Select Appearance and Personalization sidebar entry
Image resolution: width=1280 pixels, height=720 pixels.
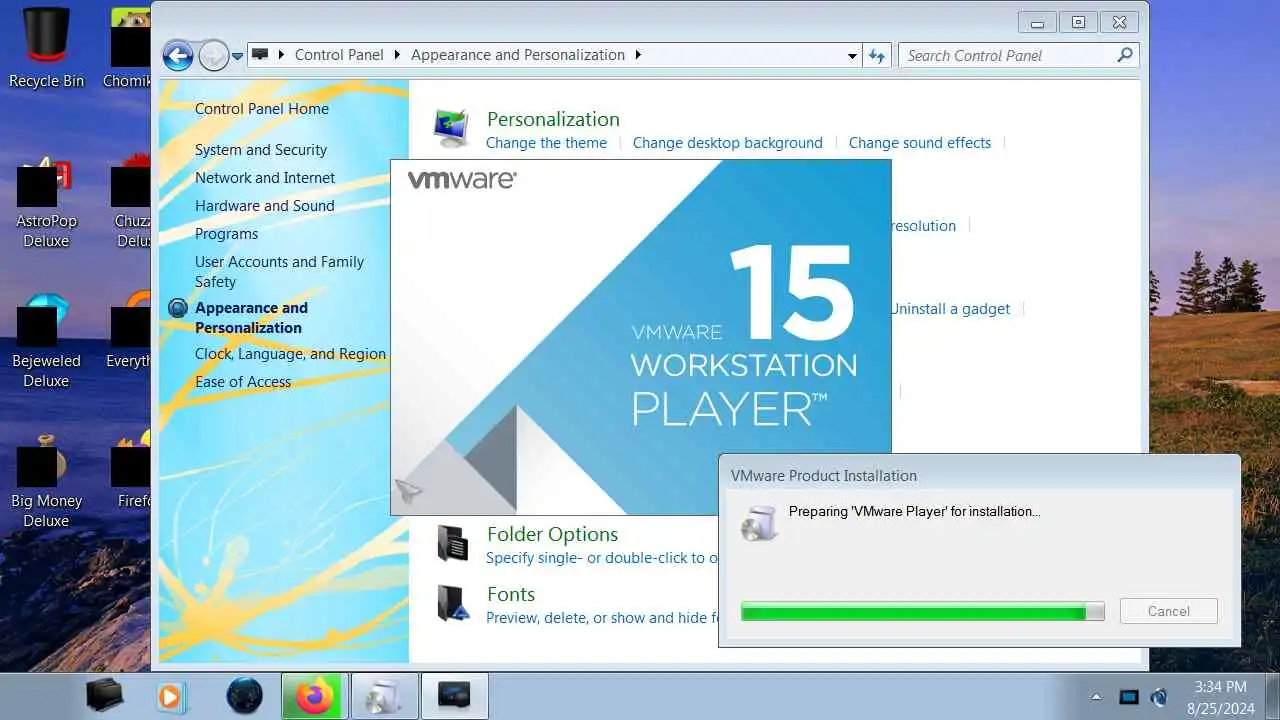[x=251, y=318]
